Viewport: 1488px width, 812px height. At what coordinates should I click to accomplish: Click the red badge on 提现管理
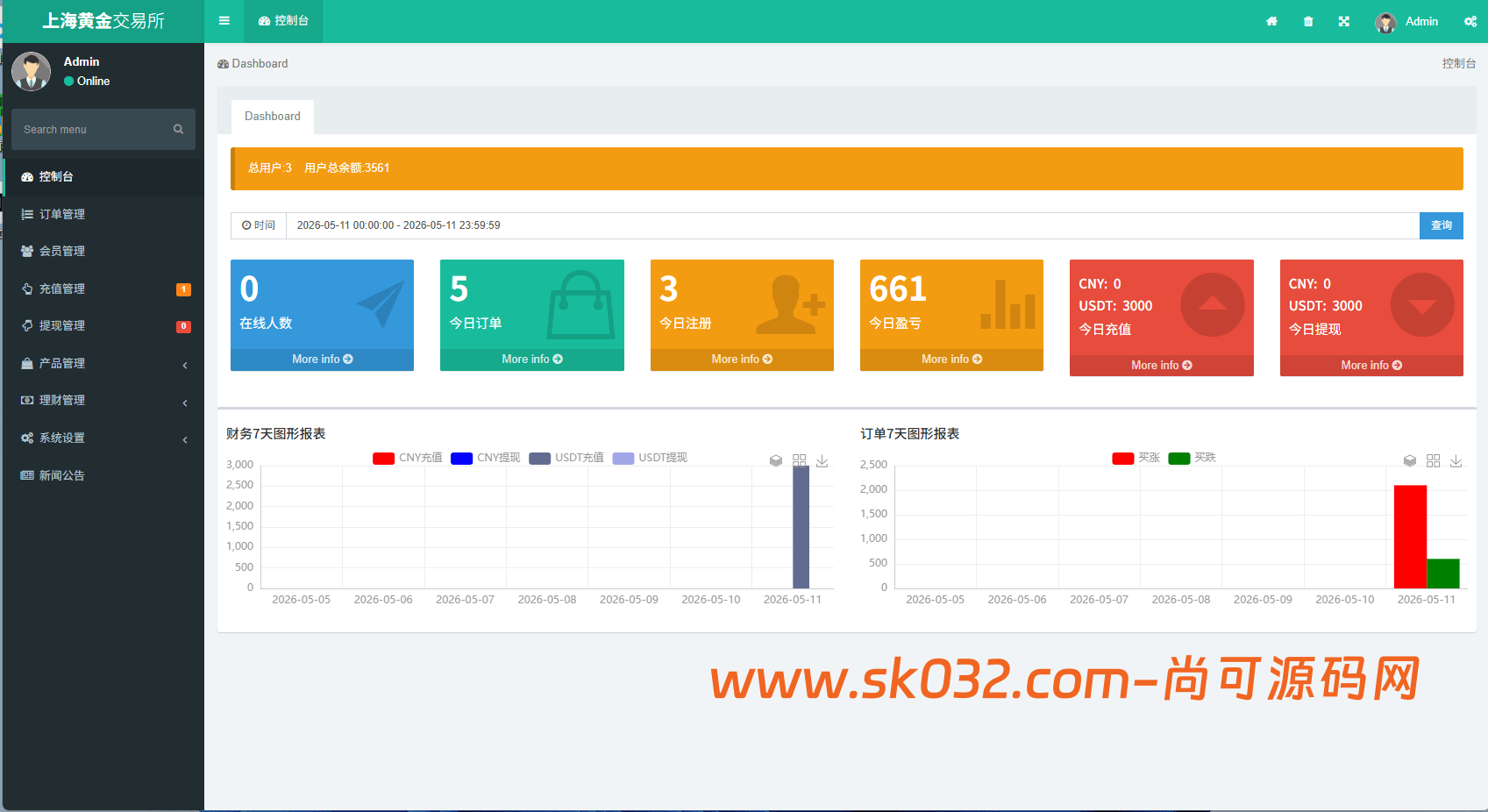click(183, 326)
